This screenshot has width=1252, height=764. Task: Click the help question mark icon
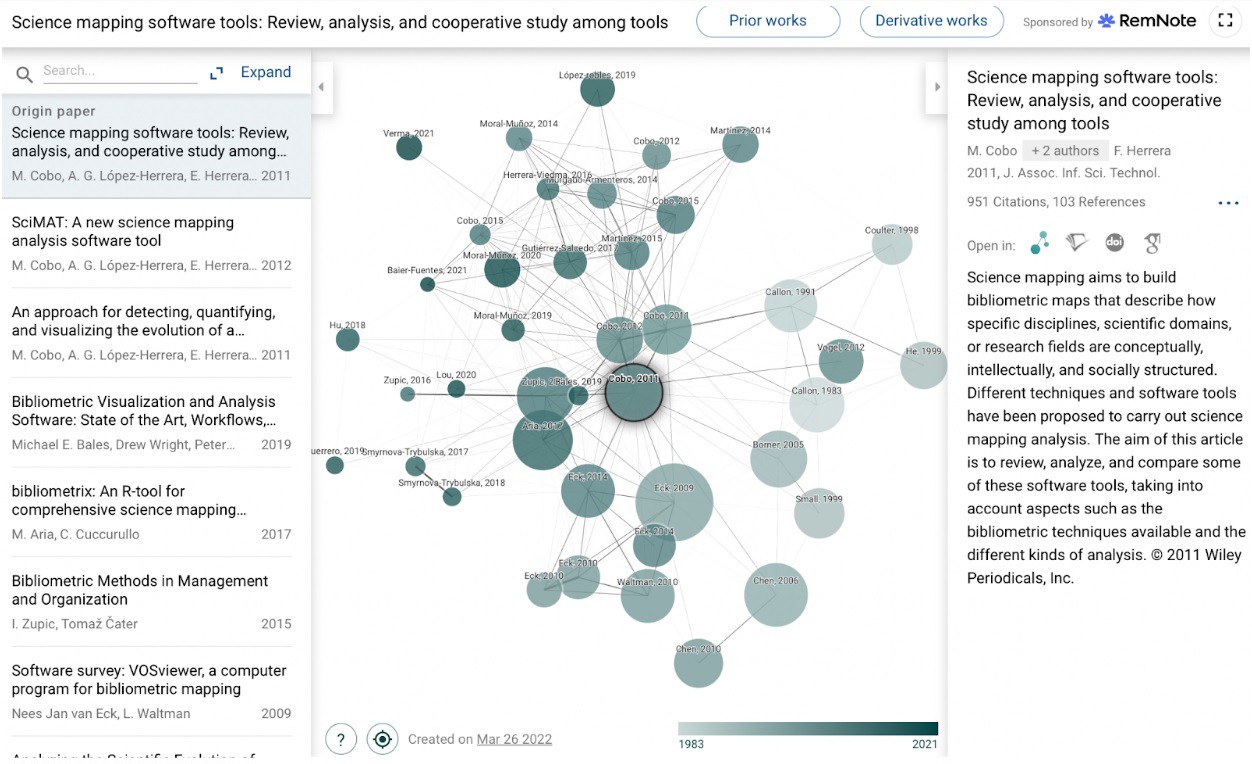click(341, 739)
